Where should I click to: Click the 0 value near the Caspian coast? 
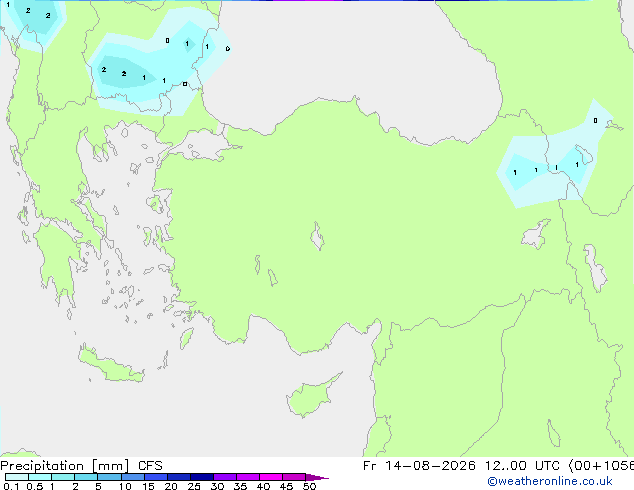pyautogui.click(x=595, y=120)
